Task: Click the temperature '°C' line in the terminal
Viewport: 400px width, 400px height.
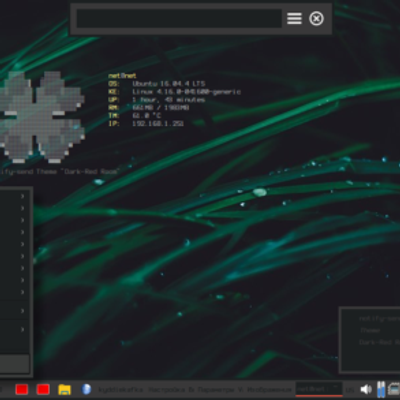Action: point(135,116)
